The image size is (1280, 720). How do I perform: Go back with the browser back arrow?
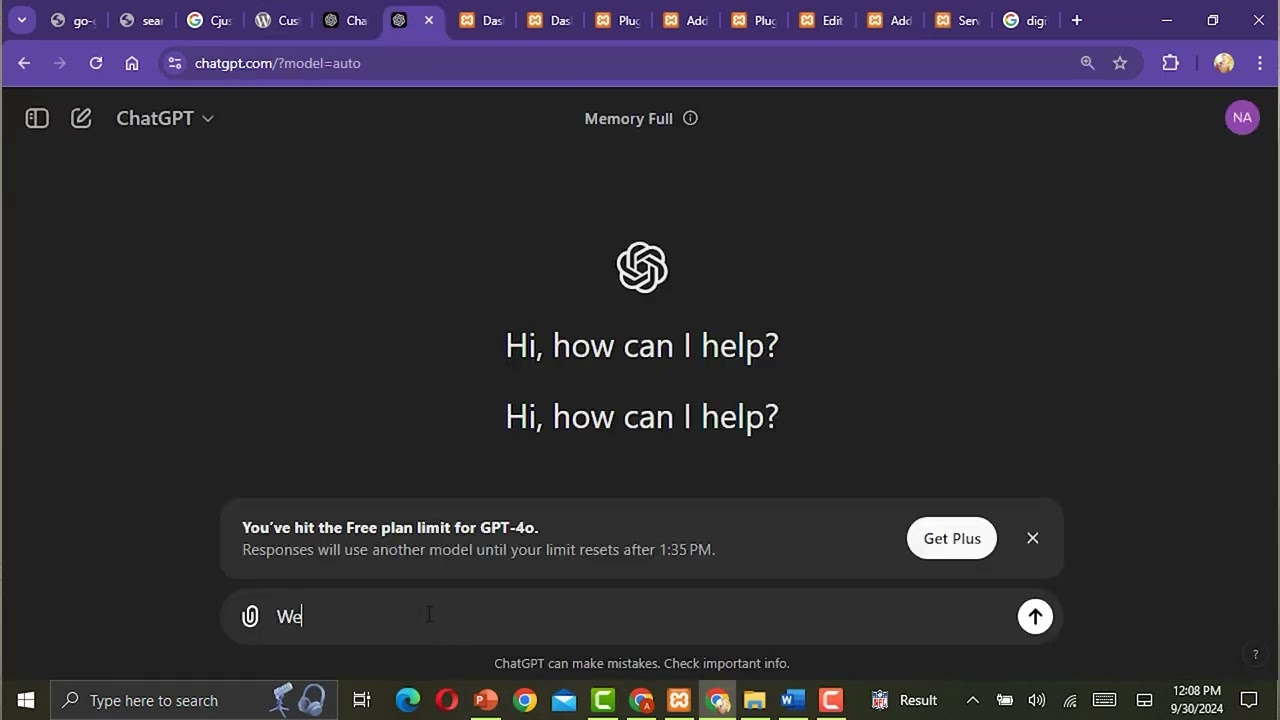pos(24,63)
